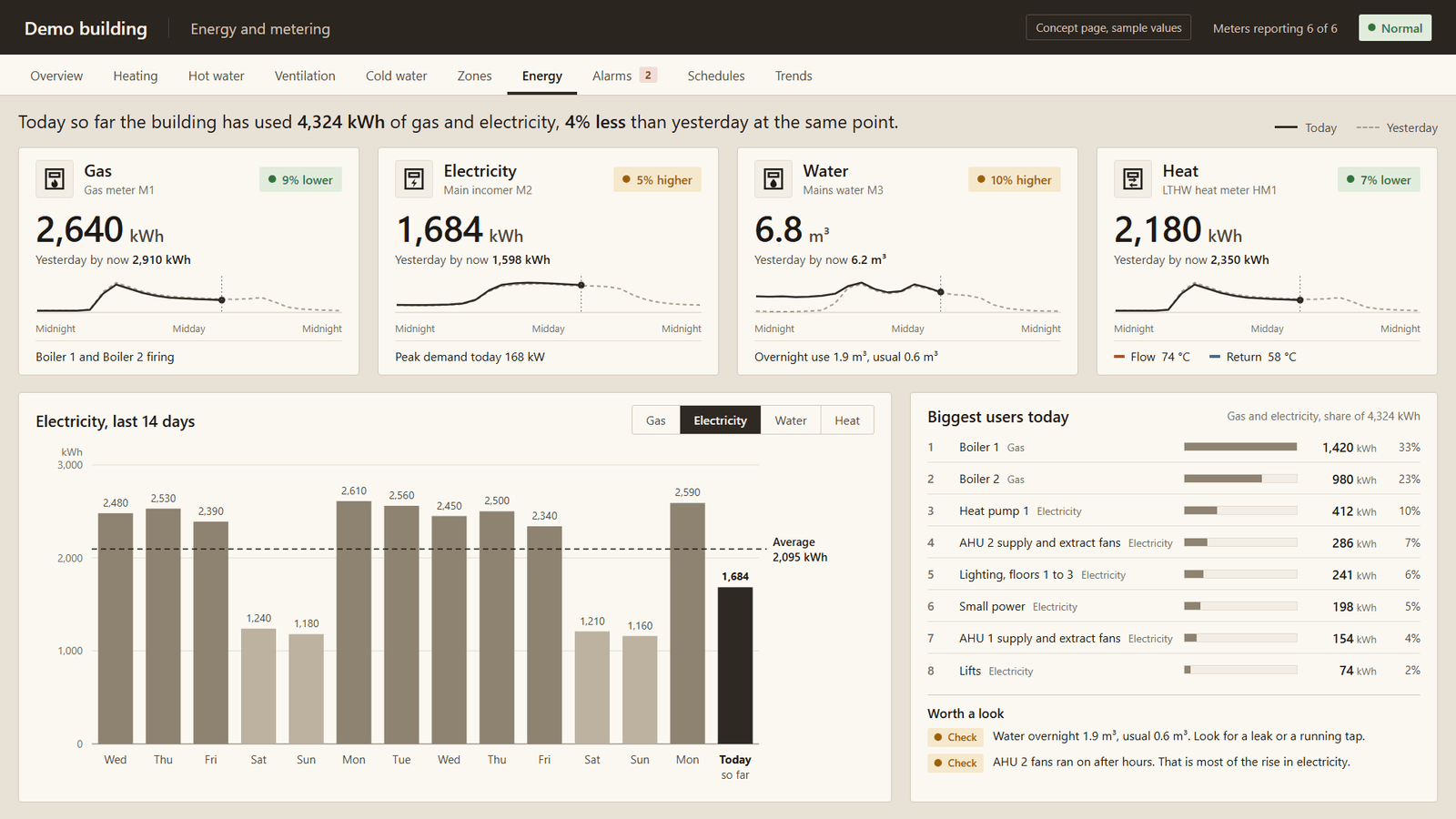Open the Cold water tab

[x=397, y=76]
